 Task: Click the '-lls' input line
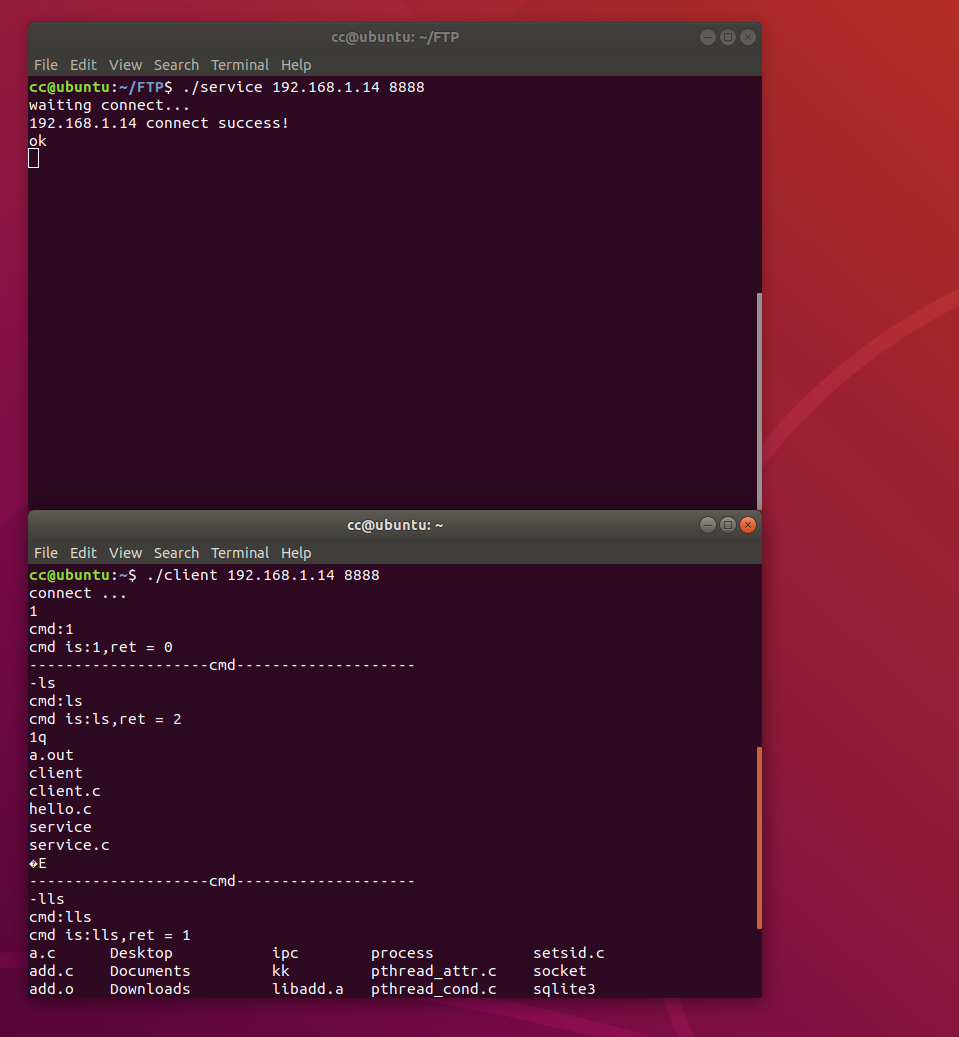pyautogui.click(x=47, y=899)
